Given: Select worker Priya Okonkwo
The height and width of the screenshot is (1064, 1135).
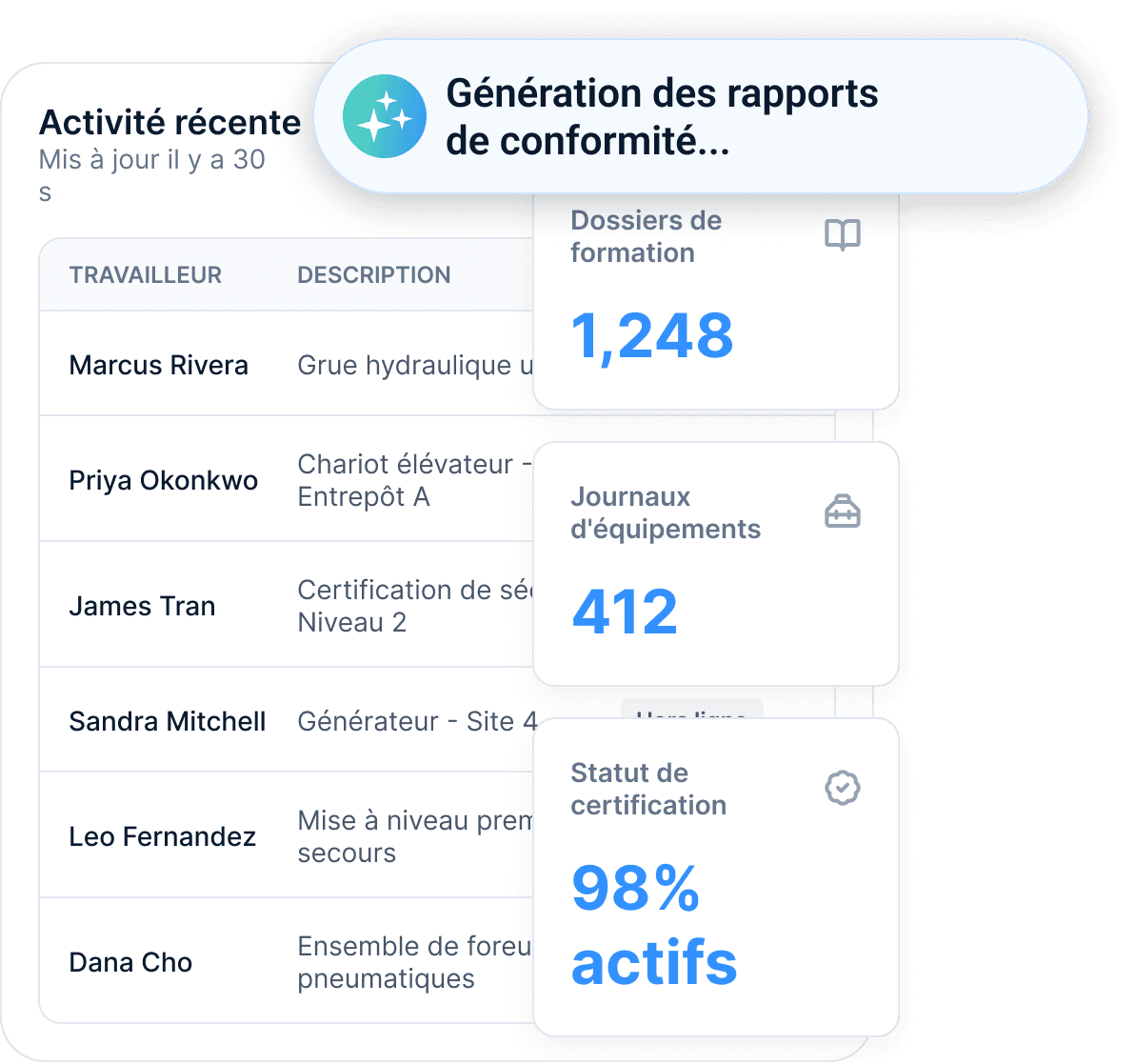Looking at the screenshot, I should pos(164,480).
